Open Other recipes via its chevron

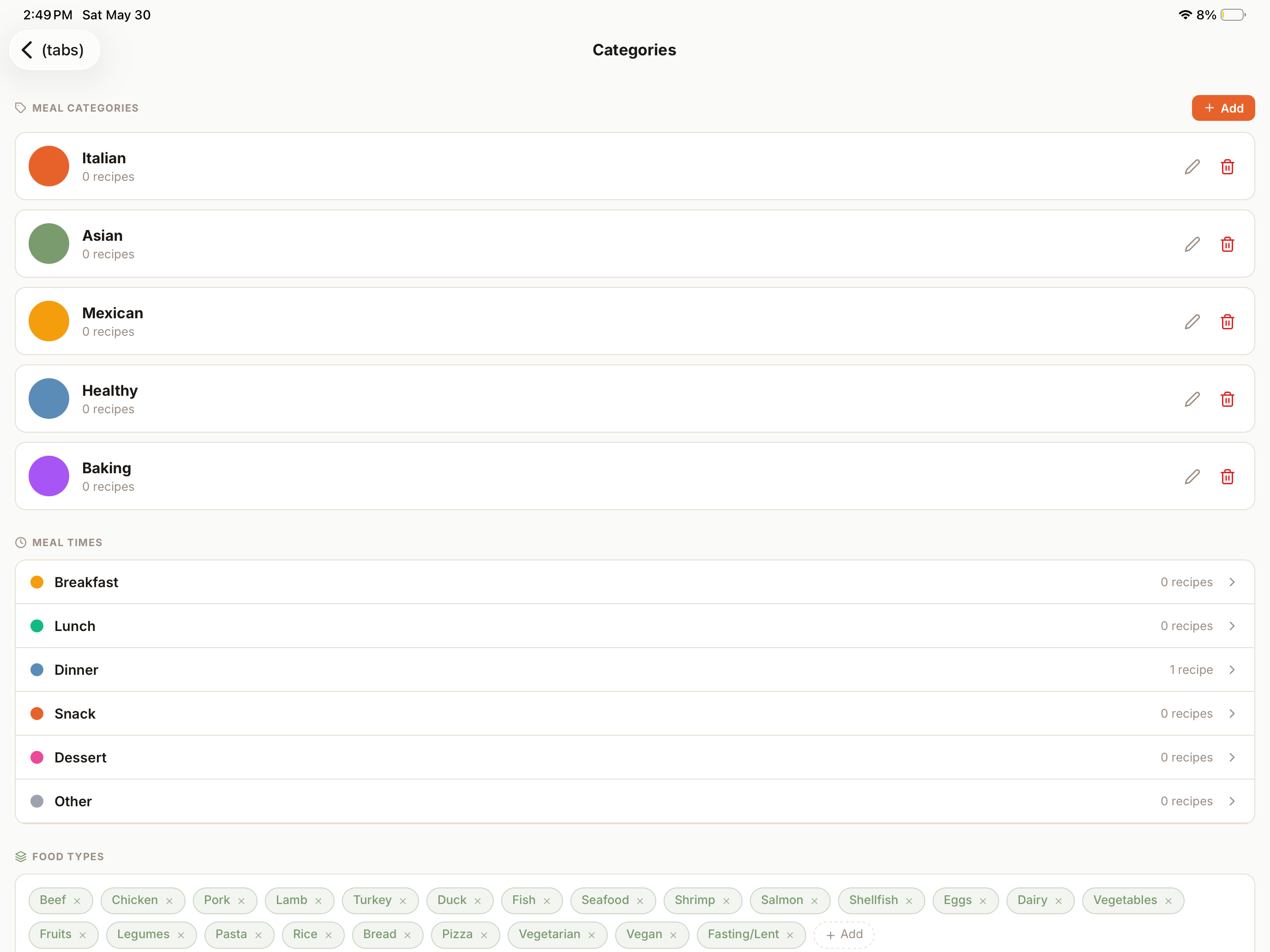(x=1232, y=801)
